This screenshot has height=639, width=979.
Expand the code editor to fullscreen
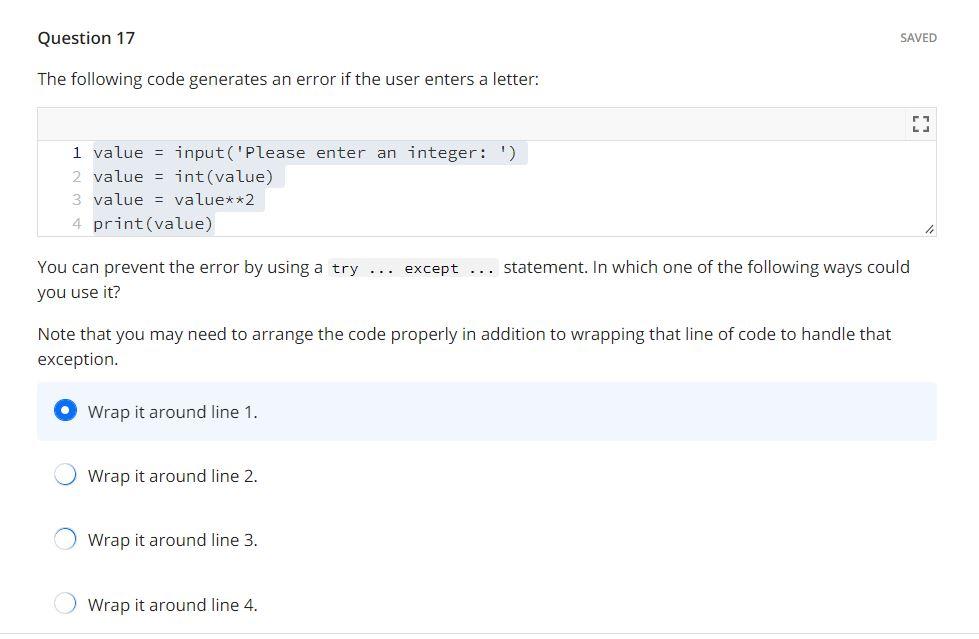point(919,122)
